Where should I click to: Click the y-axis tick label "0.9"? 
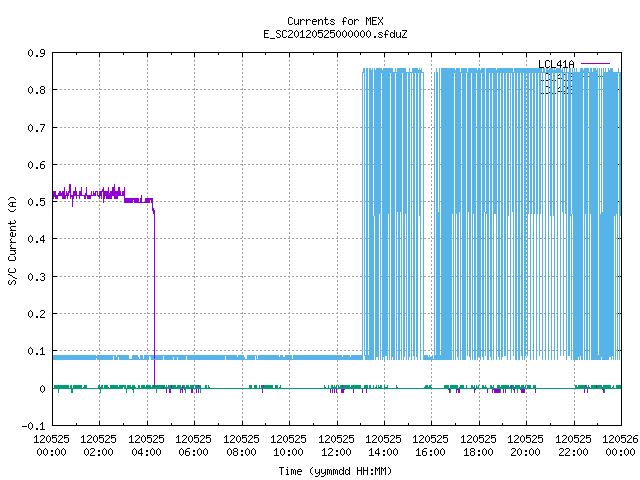36,53
